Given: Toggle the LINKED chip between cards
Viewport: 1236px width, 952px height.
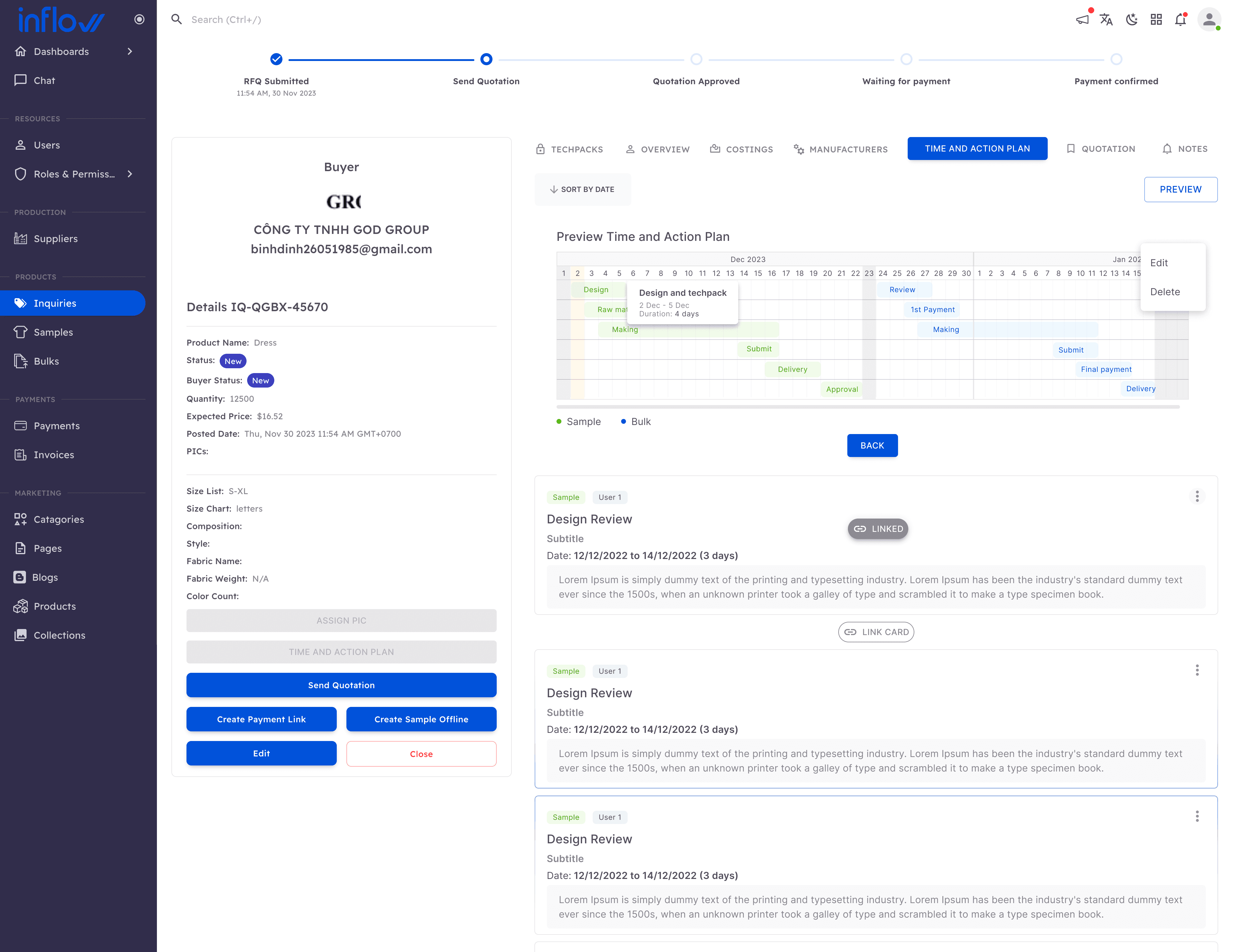Looking at the screenshot, I should pyautogui.click(x=878, y=529).
